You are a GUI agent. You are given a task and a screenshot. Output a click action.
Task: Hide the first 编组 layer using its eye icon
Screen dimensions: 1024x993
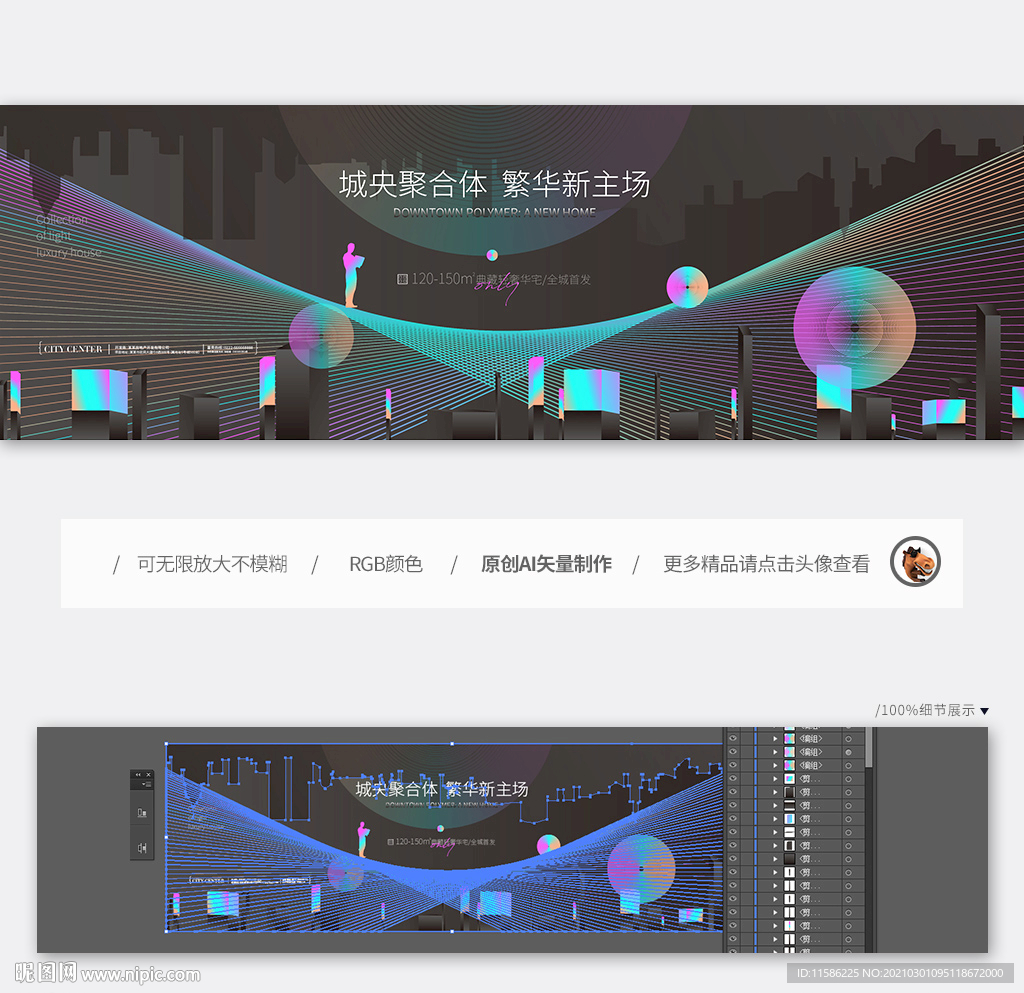pos(733,739)
